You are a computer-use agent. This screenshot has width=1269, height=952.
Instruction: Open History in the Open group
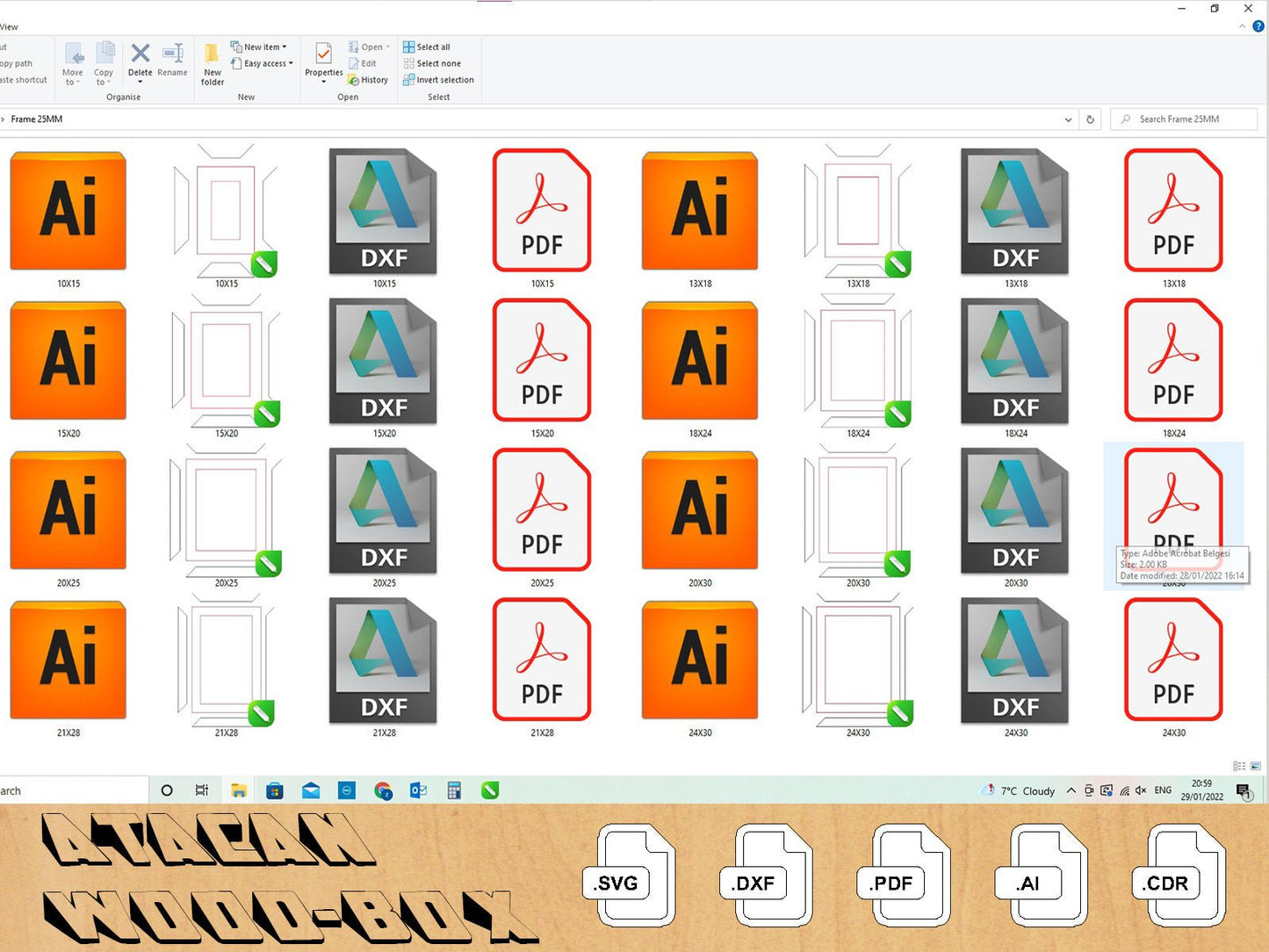(x=369, y=80)
